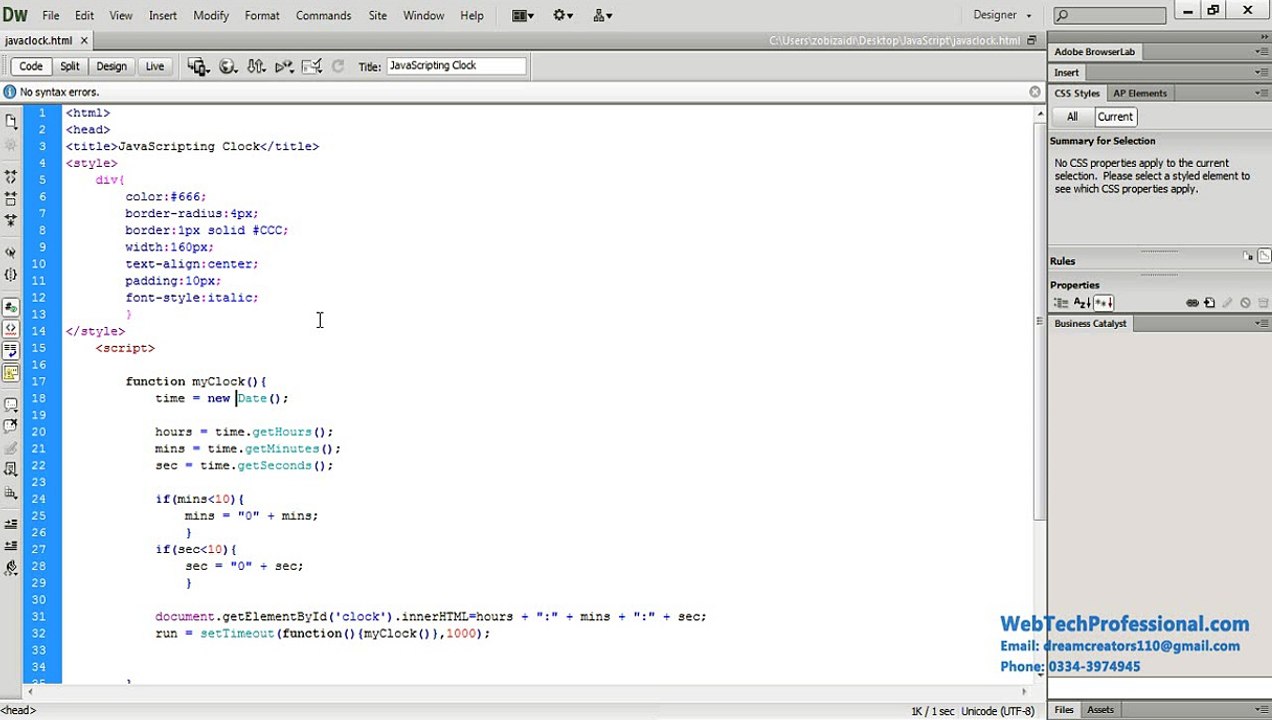Open the Site menu
This screenshot has height=720, width=1272.
[x=377, y=15]
